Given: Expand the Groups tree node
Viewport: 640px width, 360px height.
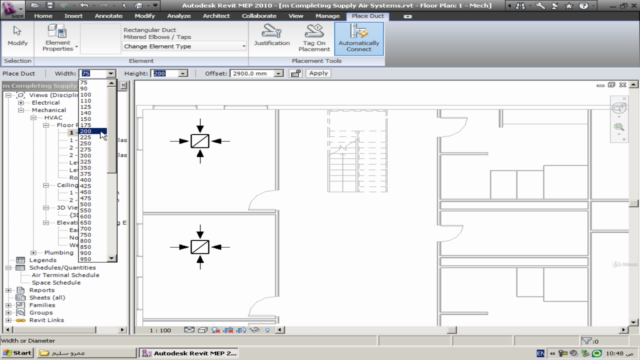Looking at the screenshot, I should [x=9, y=313].
